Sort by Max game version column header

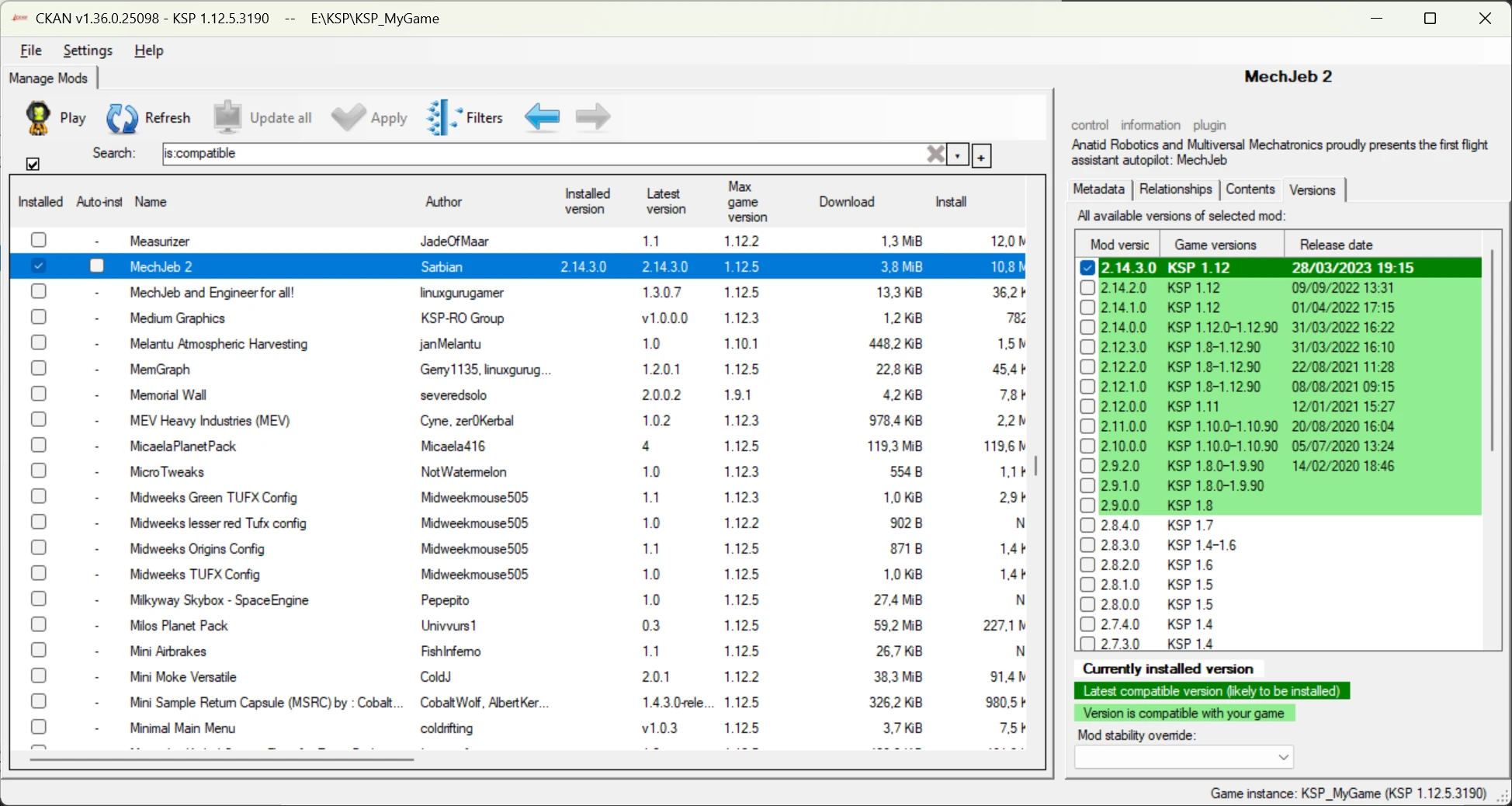(747, 202)
